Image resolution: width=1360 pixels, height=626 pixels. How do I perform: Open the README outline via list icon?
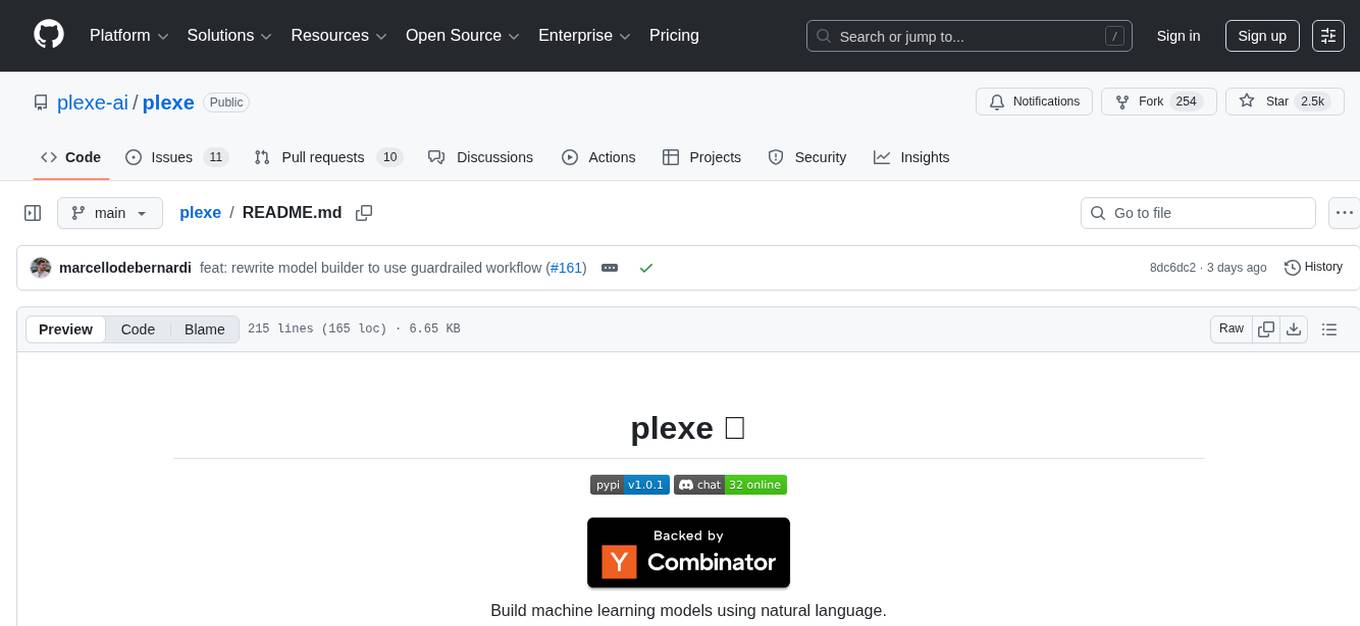click(x=1330, y=328)
